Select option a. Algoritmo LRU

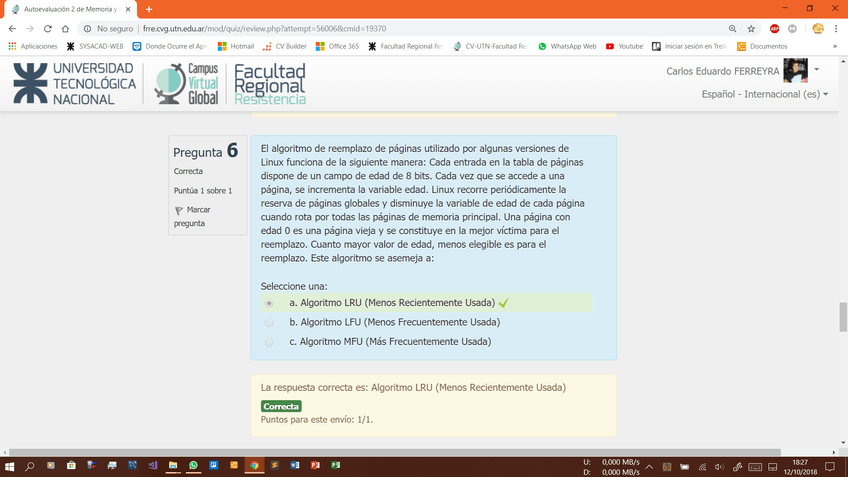click(x=269, y=302)
